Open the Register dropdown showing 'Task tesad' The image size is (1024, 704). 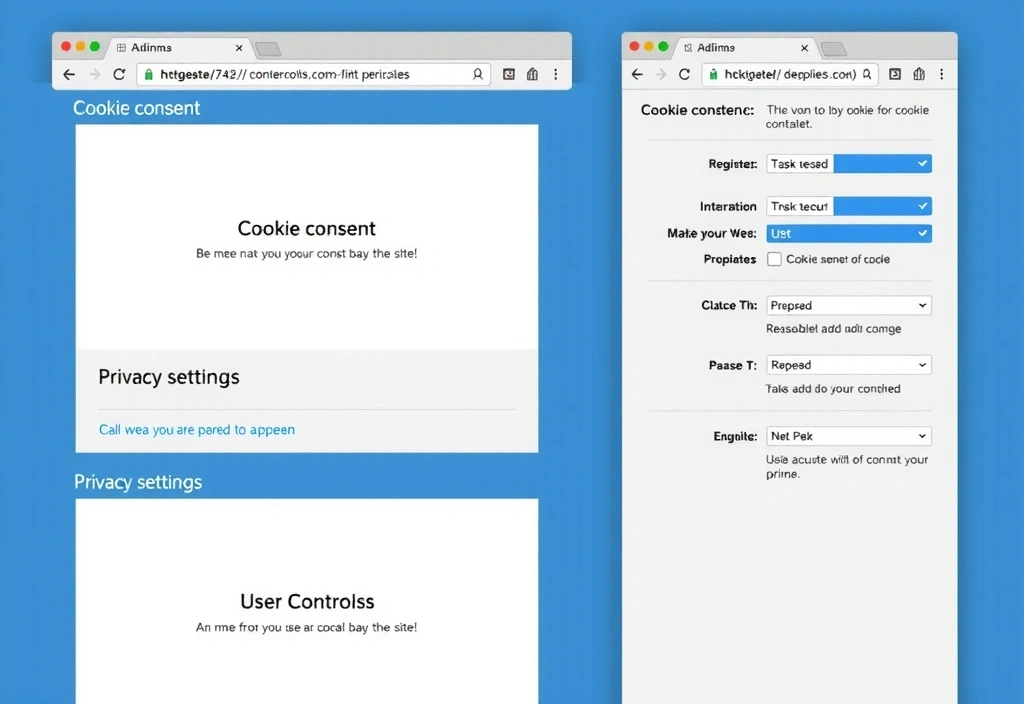(848, 163)
